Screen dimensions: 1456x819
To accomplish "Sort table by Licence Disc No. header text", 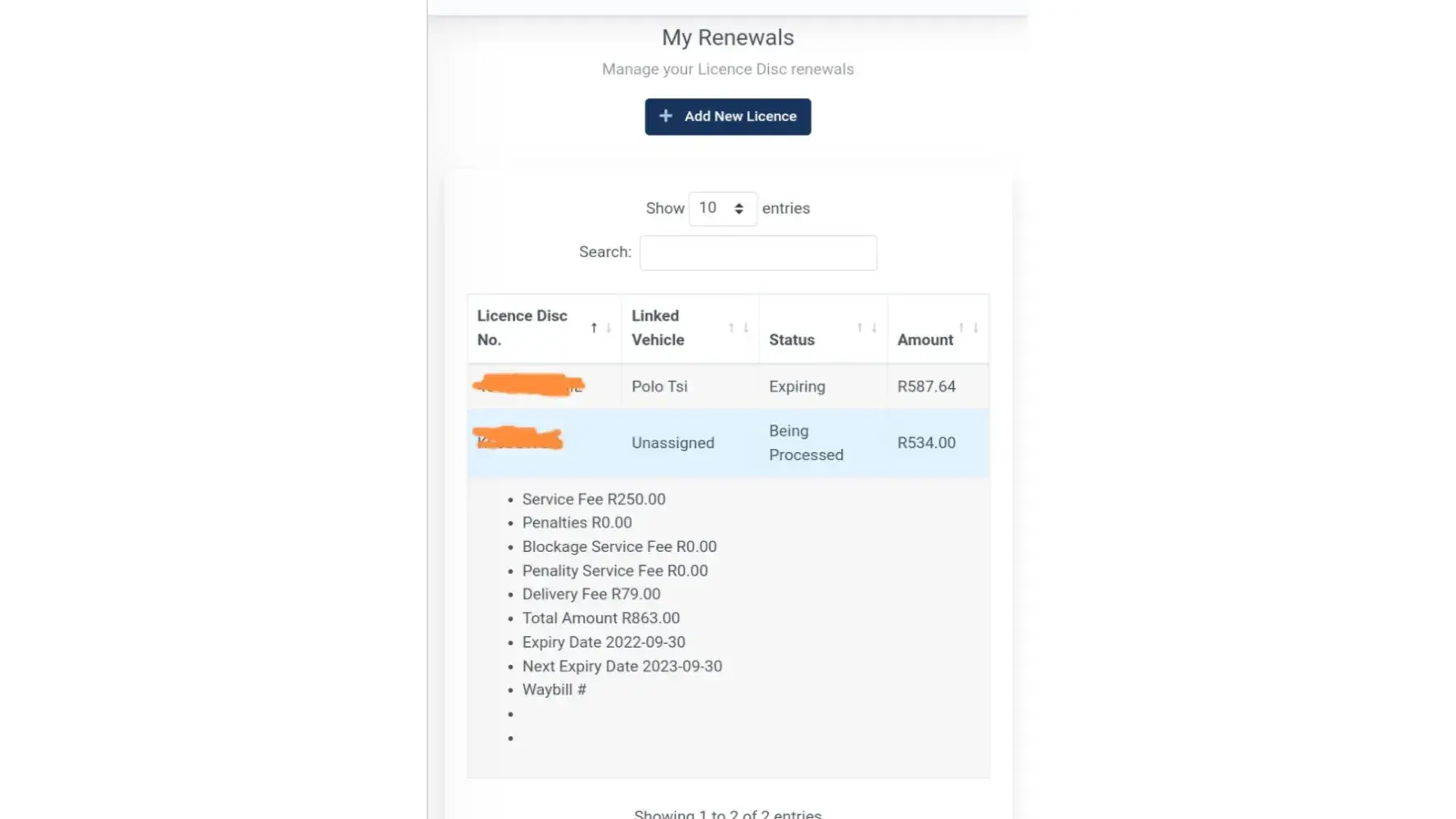I will coord(522,328).
